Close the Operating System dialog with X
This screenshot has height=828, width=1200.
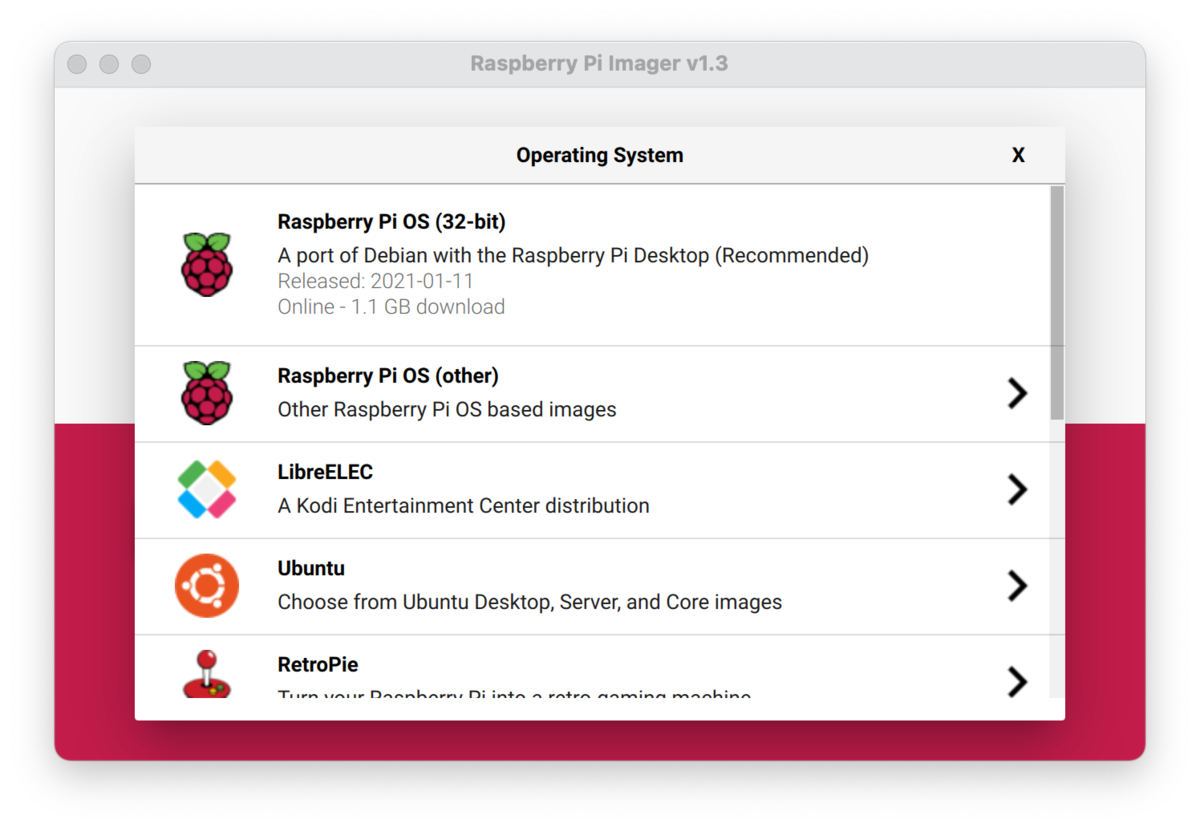point(1018,155)
